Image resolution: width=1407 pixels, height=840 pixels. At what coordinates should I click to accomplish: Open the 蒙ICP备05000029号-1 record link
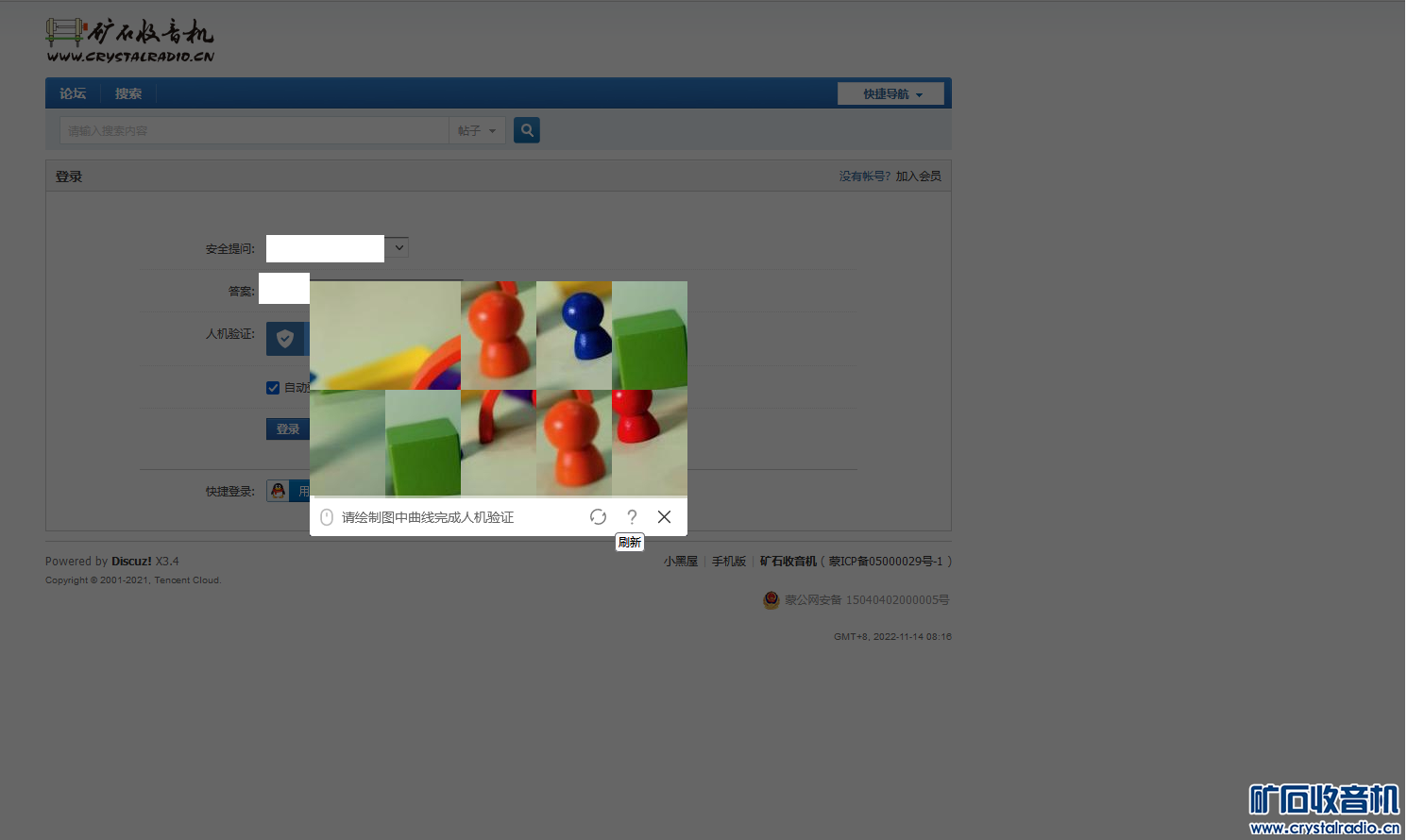click(x=886, y=562)
